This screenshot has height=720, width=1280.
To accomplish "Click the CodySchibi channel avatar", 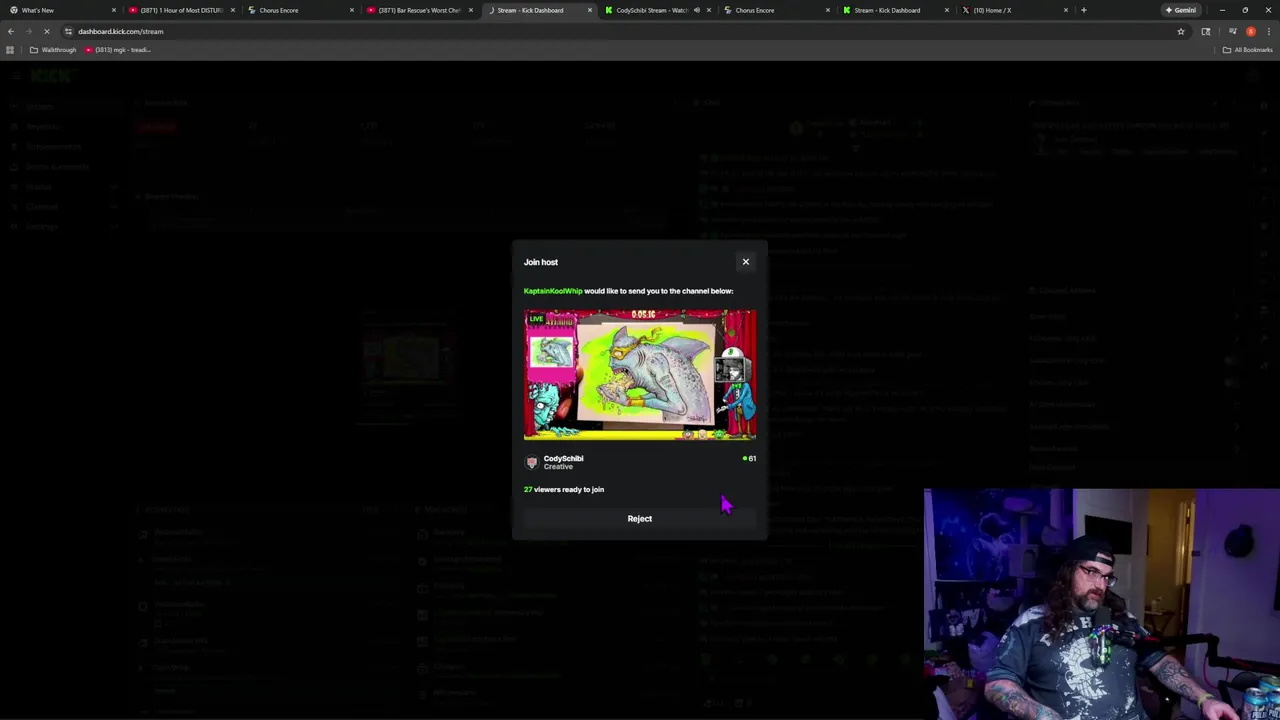I will click(532, 462).
